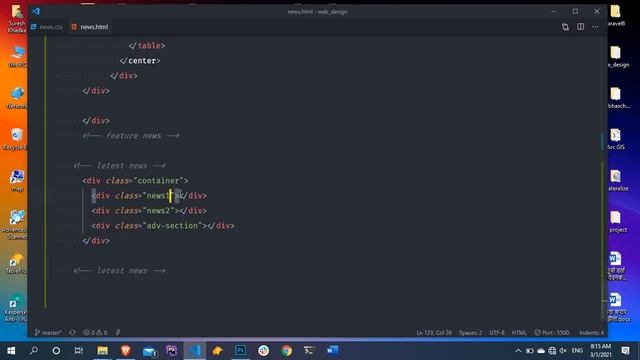Open clock showing 8:15 AM
The height and width of the screenshot is (360, 640).
[x=601, y=351]
